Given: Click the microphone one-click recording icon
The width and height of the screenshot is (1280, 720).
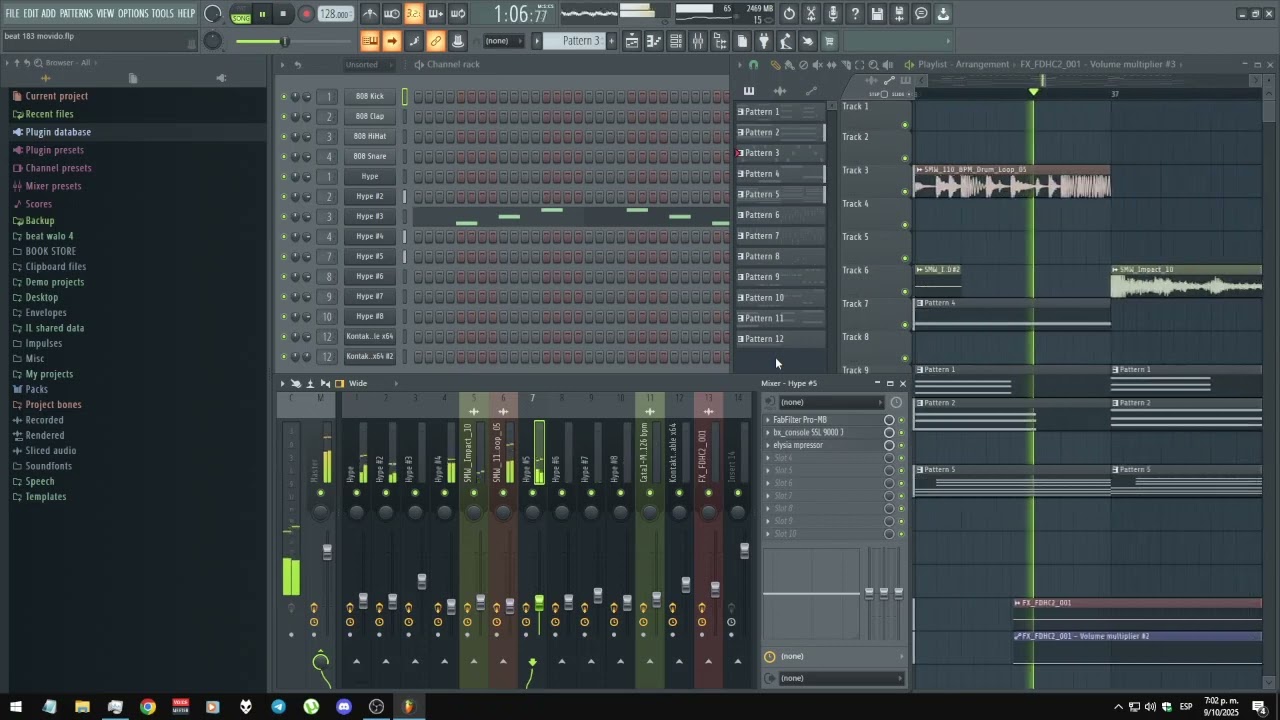Looking at the screenshot, I should tap(833, 14).
